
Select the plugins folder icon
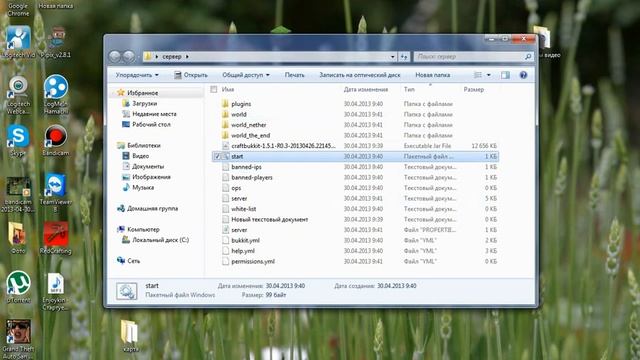pos(225,104)
